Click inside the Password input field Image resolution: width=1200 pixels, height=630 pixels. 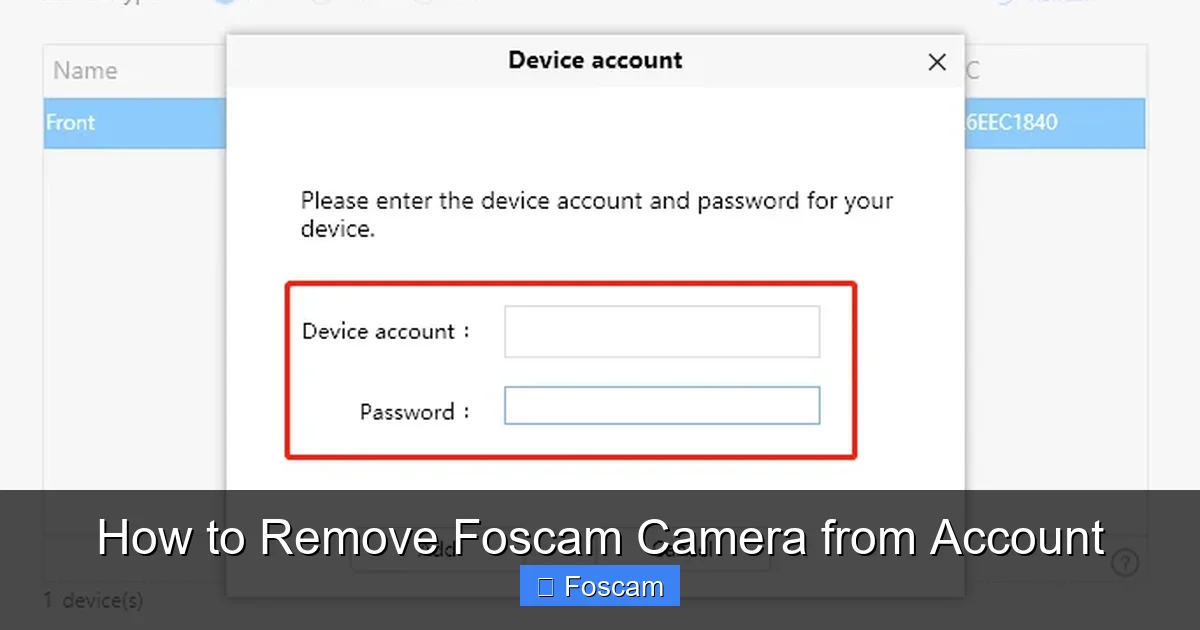(661, 405)
